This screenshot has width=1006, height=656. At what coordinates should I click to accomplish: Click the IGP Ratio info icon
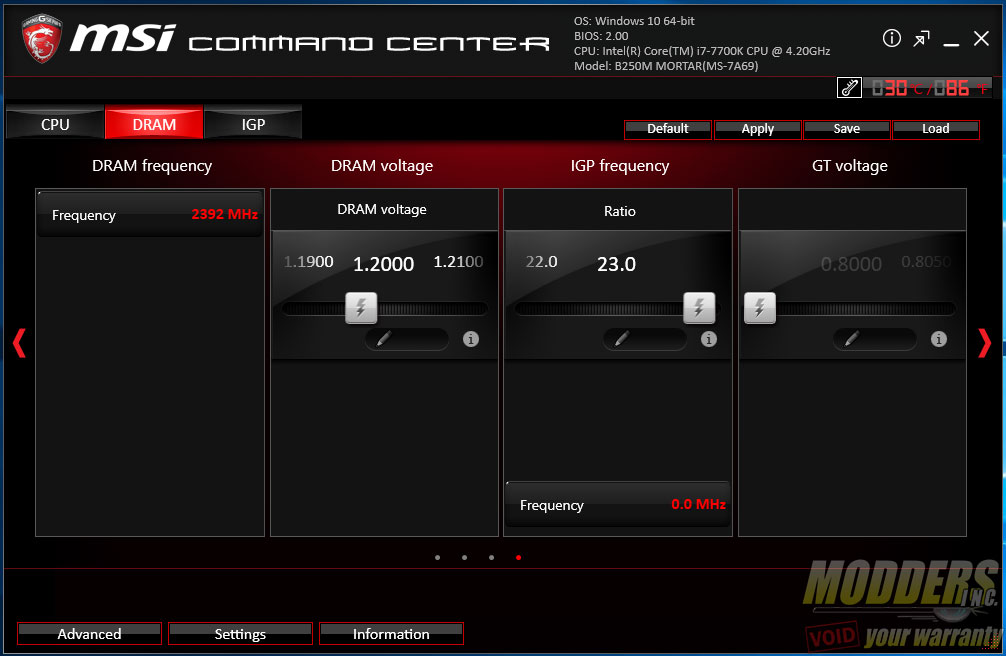[708, 339]
